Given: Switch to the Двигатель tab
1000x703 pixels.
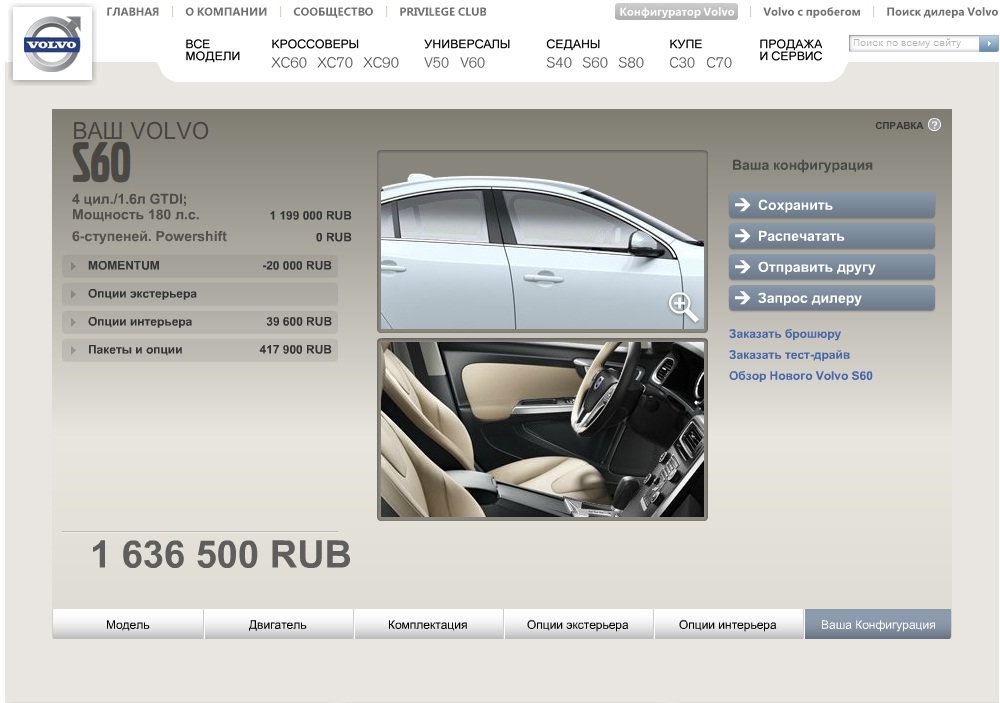Looking at the screenshot, I should click(278, 625).
